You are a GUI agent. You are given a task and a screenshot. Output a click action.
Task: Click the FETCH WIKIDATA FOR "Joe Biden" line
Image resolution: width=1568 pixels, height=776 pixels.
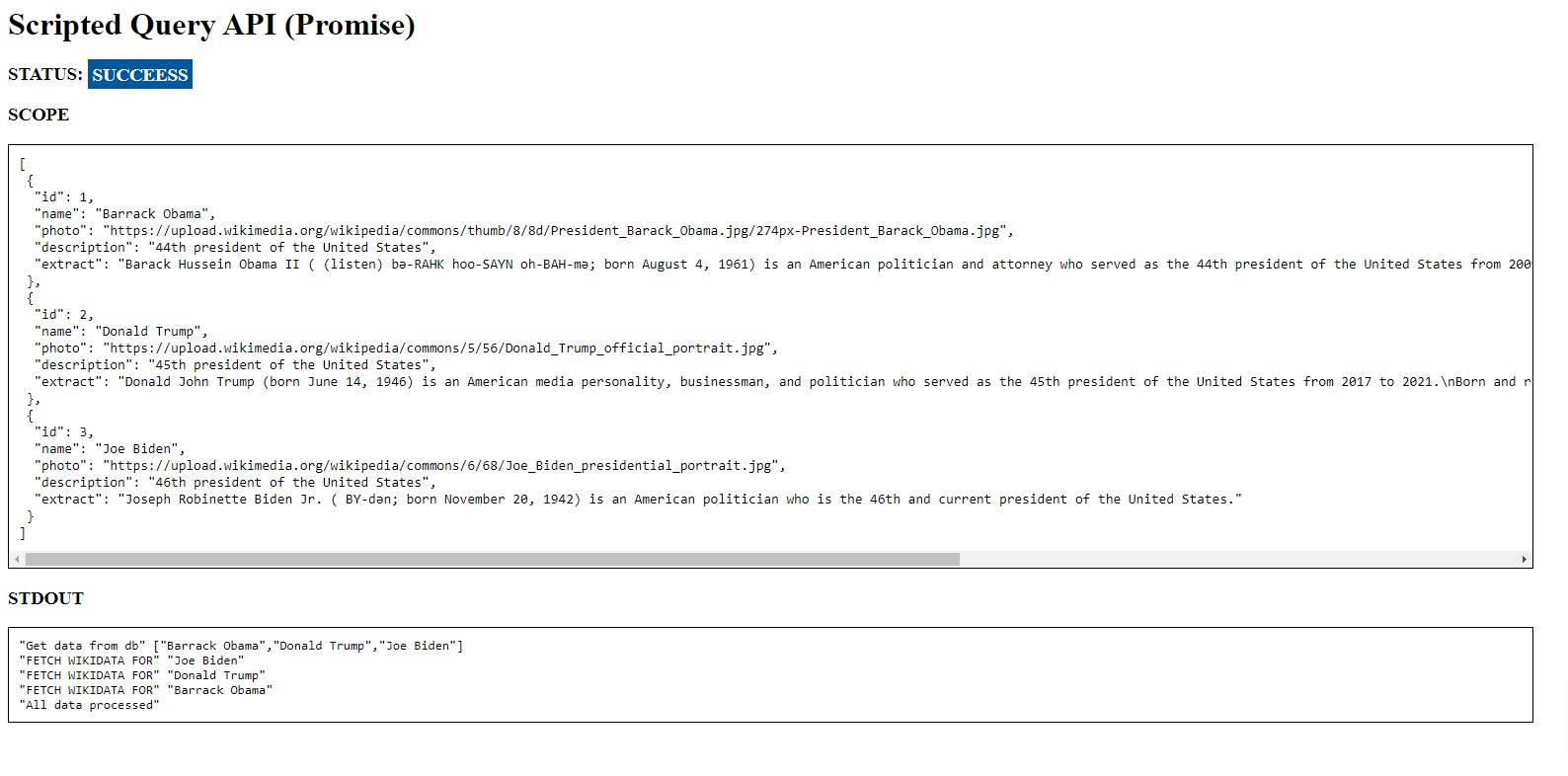coord(131,660)
